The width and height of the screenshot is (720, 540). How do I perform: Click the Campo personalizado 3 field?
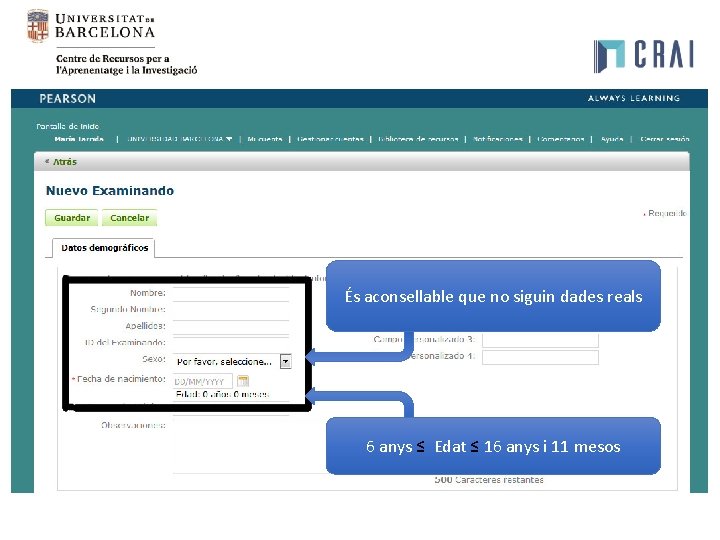pos(540,340)
